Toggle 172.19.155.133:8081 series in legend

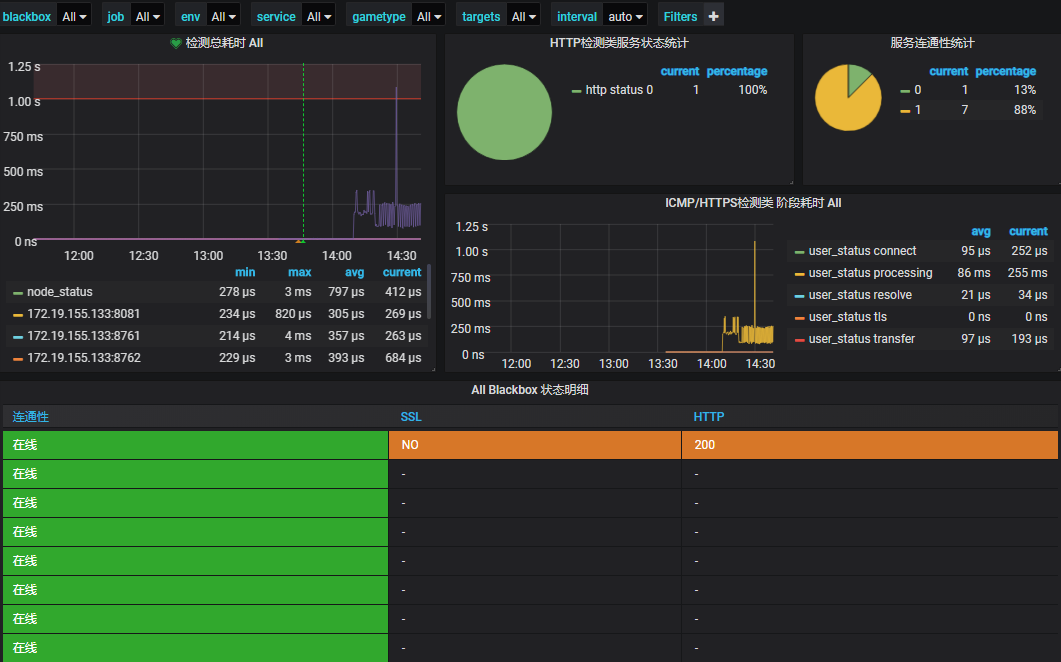coord(83,314)
